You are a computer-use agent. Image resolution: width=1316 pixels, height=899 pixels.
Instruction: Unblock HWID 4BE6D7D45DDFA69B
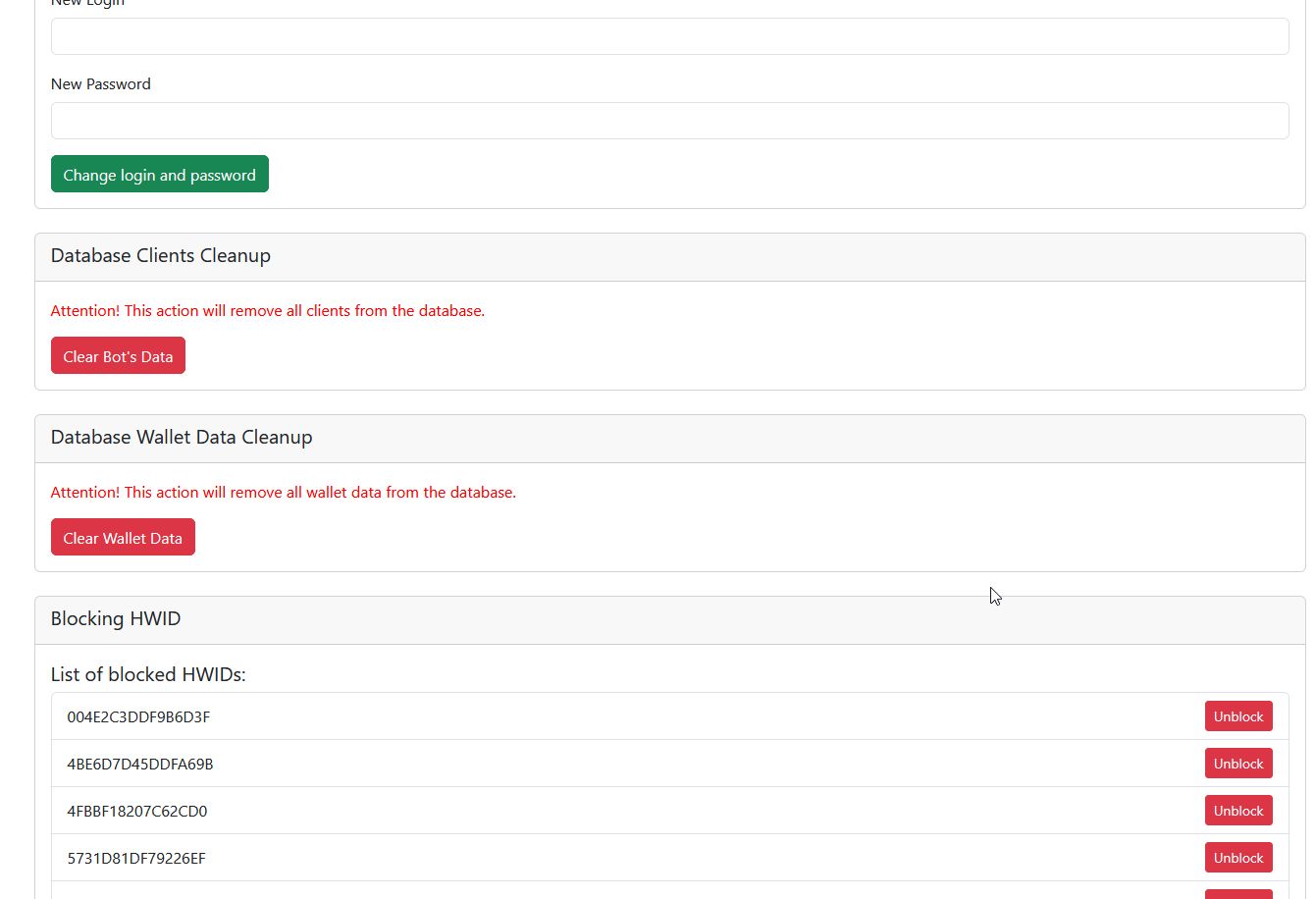click(1238, 764)
